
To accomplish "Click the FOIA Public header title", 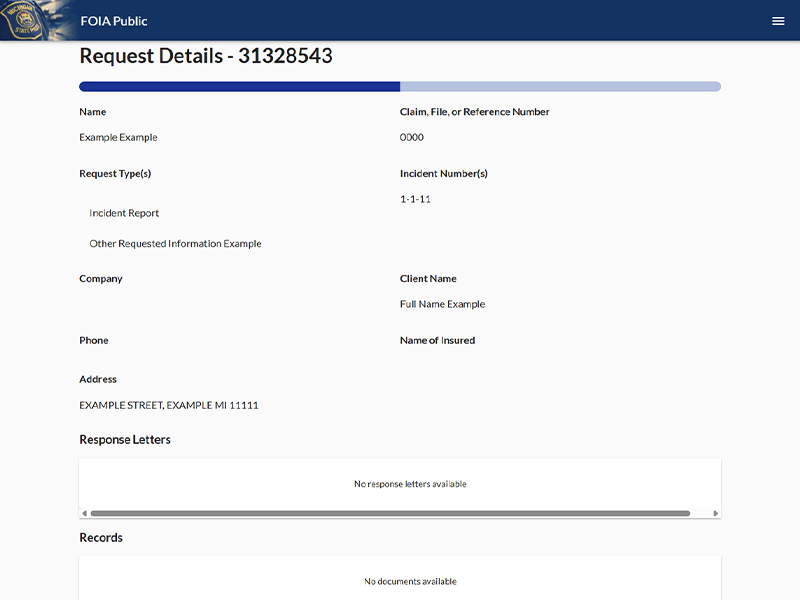I will pyautogui.click(x=114, y=21).
